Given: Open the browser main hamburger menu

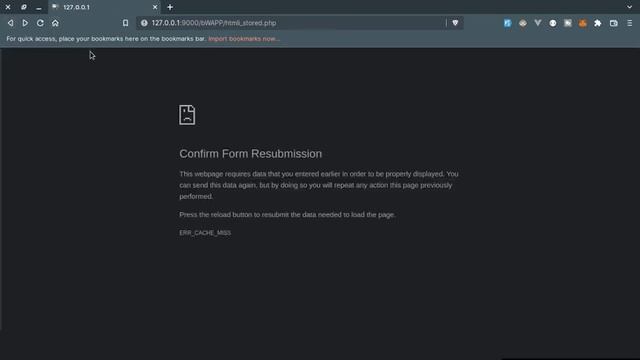Looking at the screenshot, I should click(630, 23).
